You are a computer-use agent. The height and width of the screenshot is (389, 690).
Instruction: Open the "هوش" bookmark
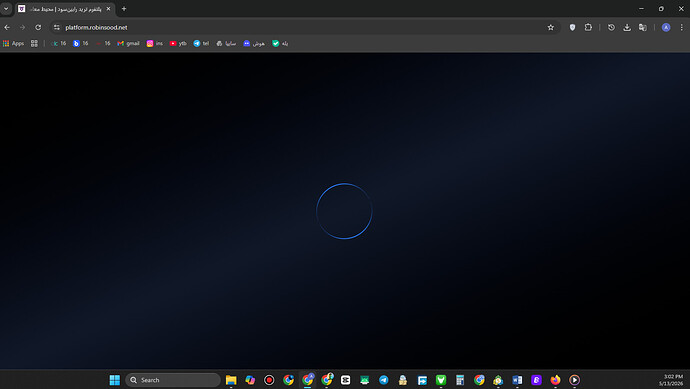pyautogui.click(x=254, y=43)
